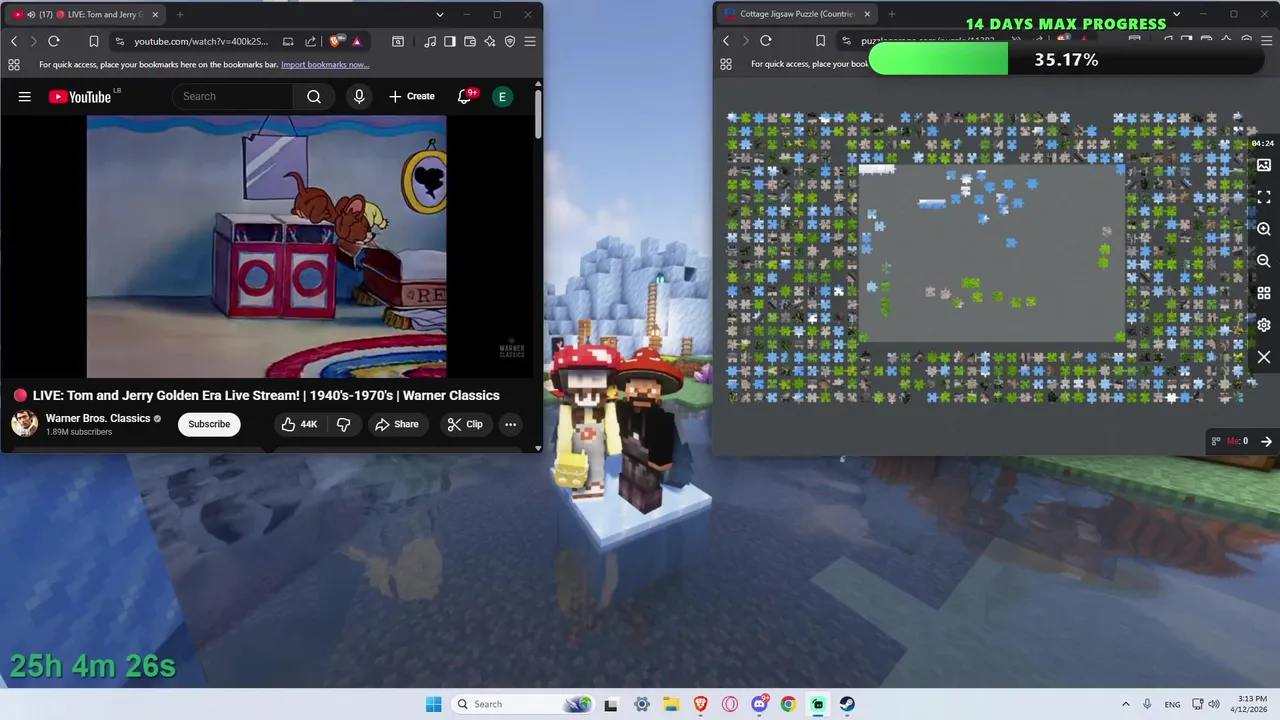Arrange puzzle pieces grid icon
The image size is (1280, 720).
coord(1264,293)
